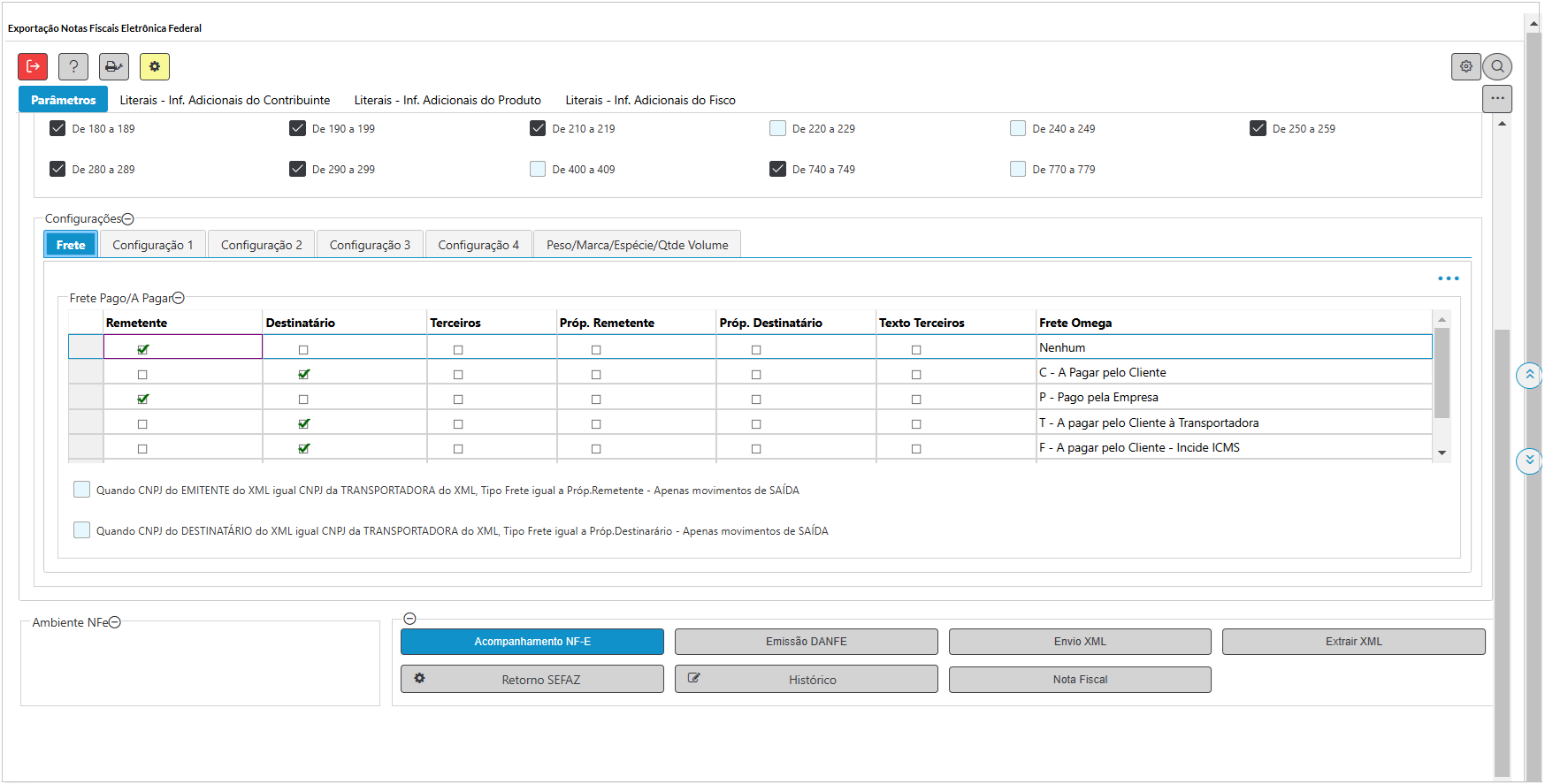Click the gear icon beside the search button
1545x784 pixels.
[x=1465, y=66]
